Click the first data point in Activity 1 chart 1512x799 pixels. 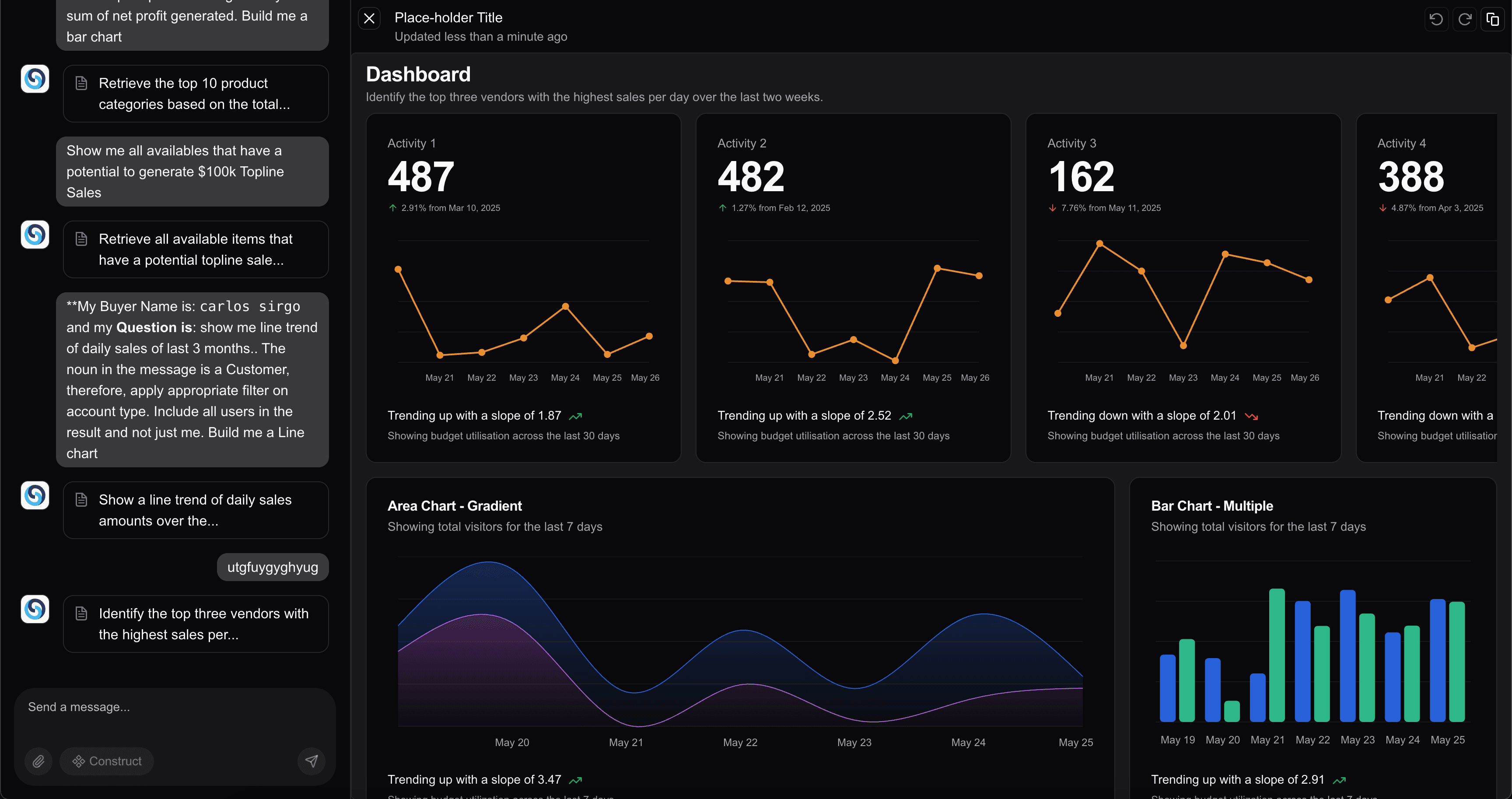click(x=398, y=270)
